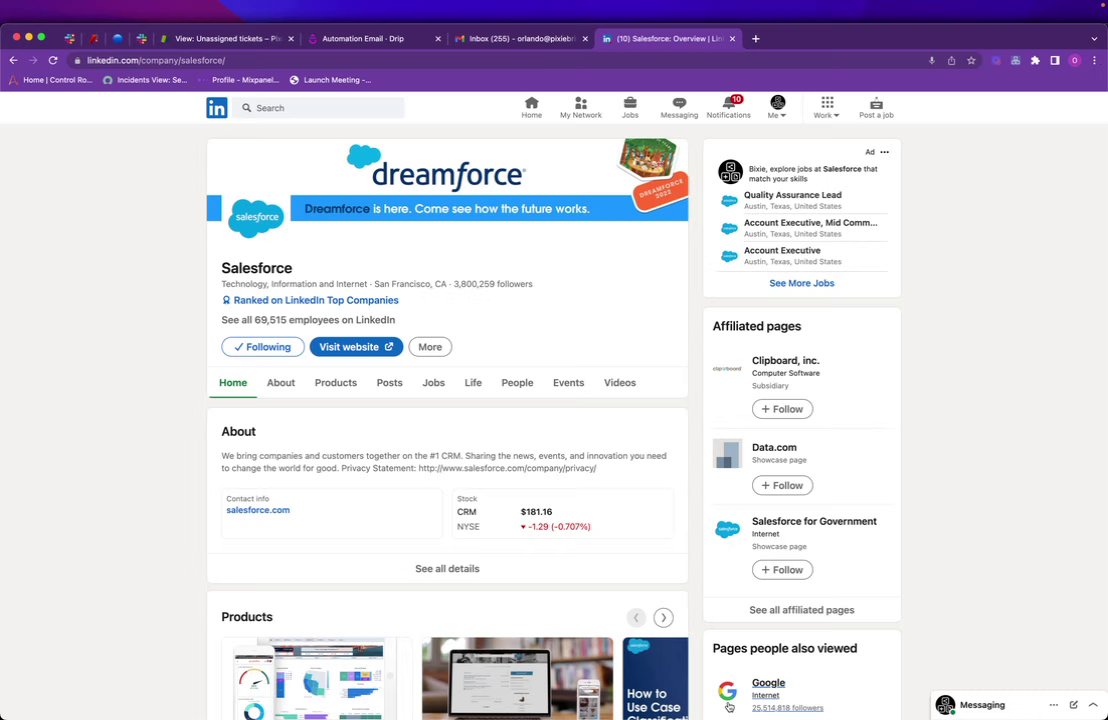1108x720 pixels.
Task: Open Post a job icon
Action: point(876,107)
